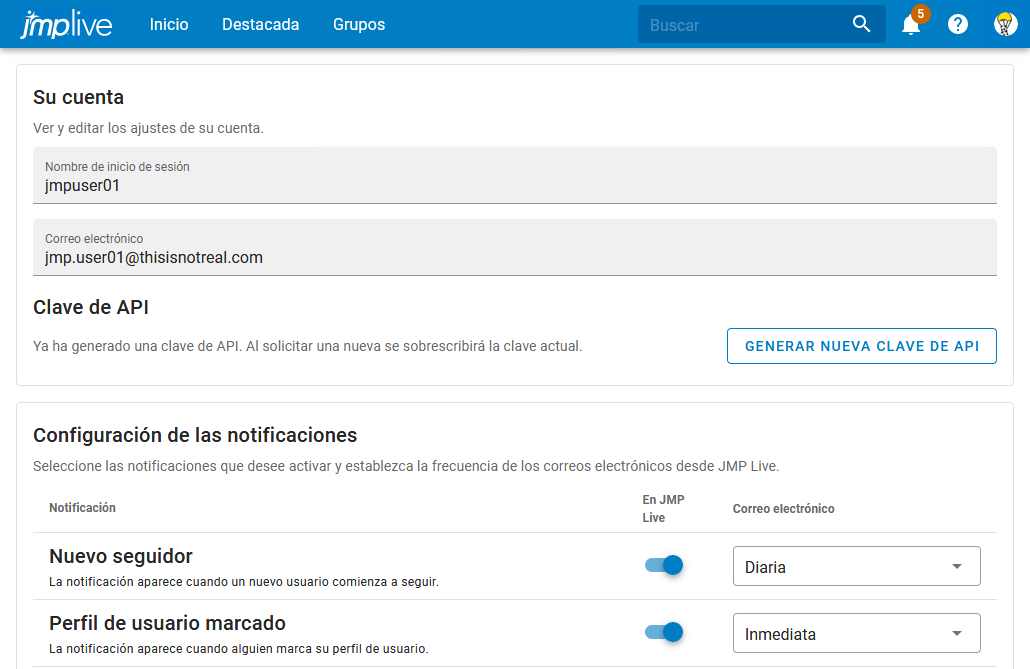
Task: Click 'Ya ha generado una clave de API' text
Action: click(307, 346)
